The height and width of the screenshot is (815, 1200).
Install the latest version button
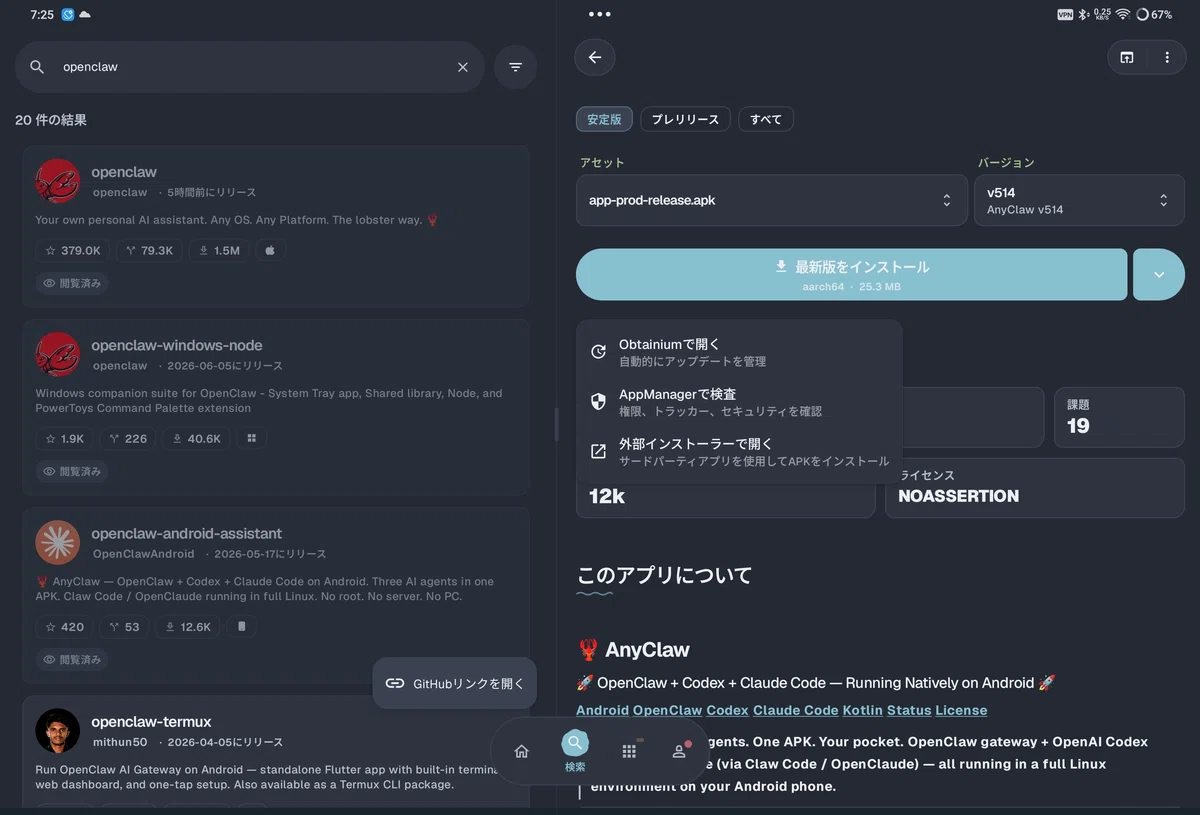tap(852, 274)
